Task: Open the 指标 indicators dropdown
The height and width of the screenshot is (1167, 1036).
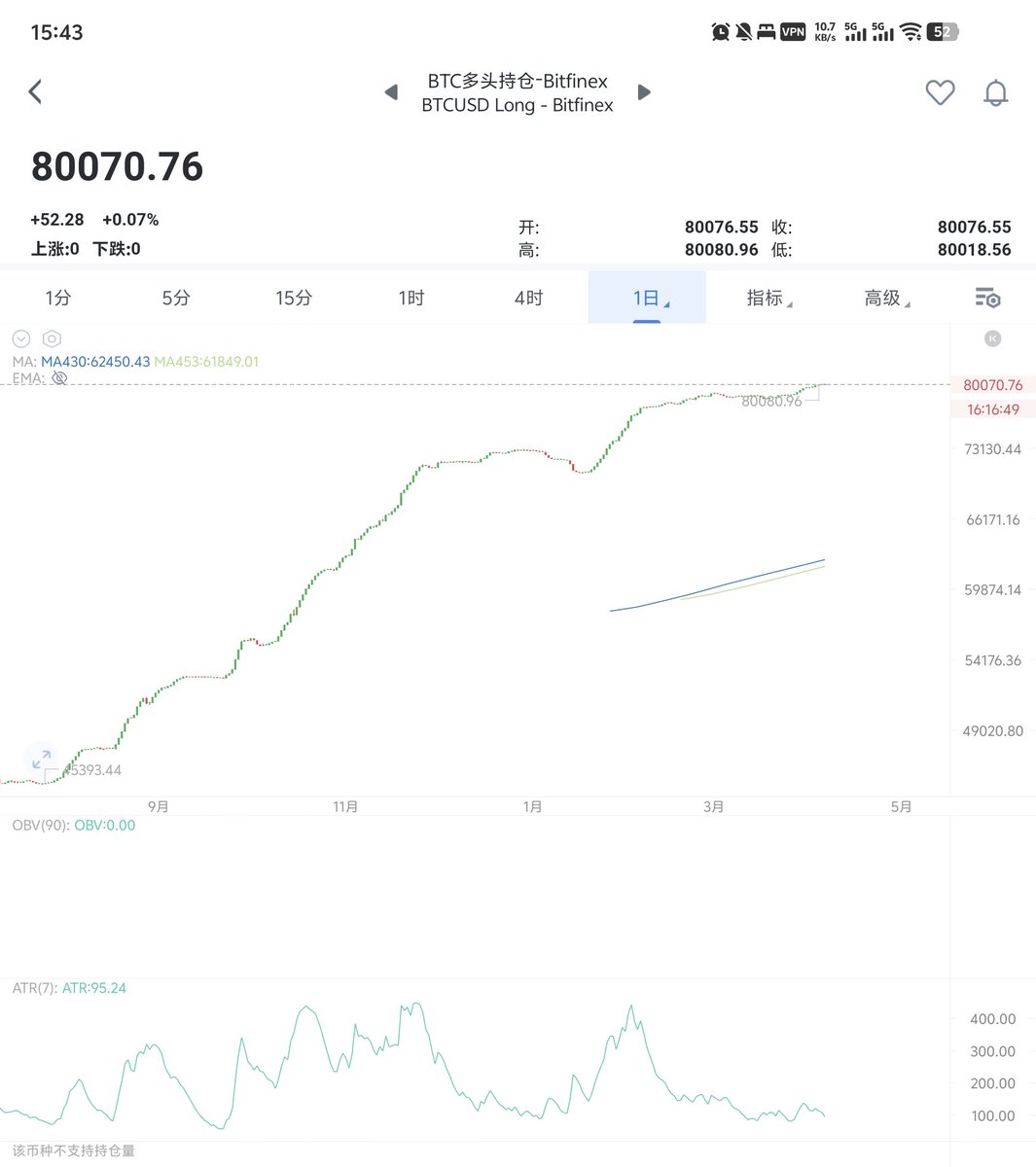Action: 768,299
